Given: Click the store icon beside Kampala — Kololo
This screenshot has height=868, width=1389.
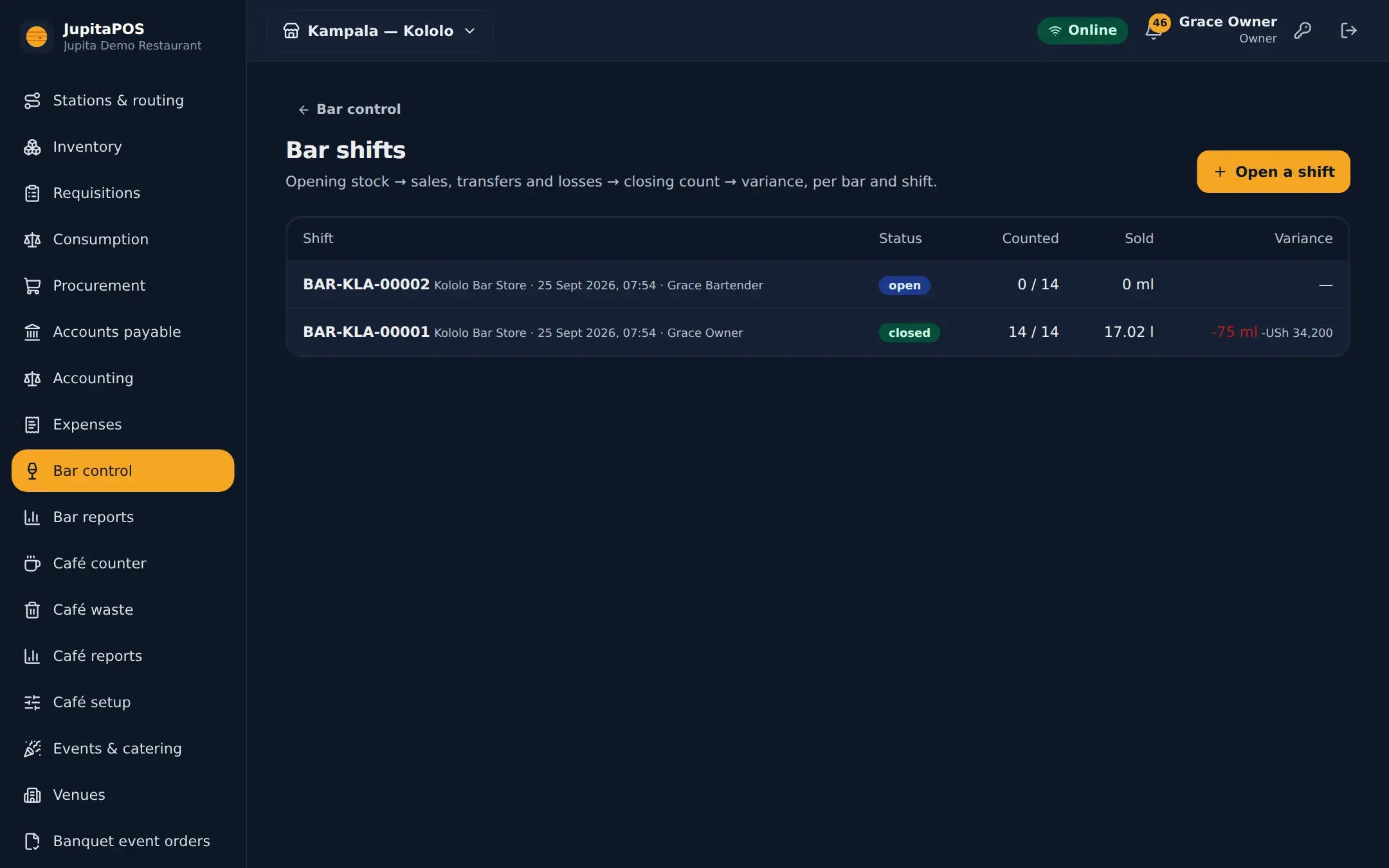Looking at the screenshot, I should click(x=291, y=30).
